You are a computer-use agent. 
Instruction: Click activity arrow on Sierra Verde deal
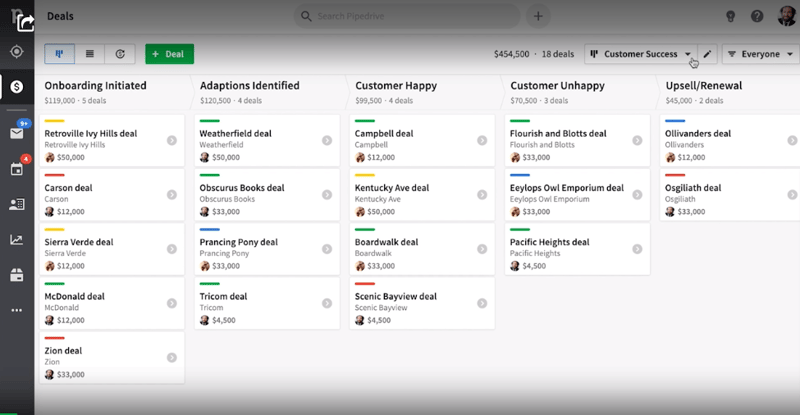(172, 249)
